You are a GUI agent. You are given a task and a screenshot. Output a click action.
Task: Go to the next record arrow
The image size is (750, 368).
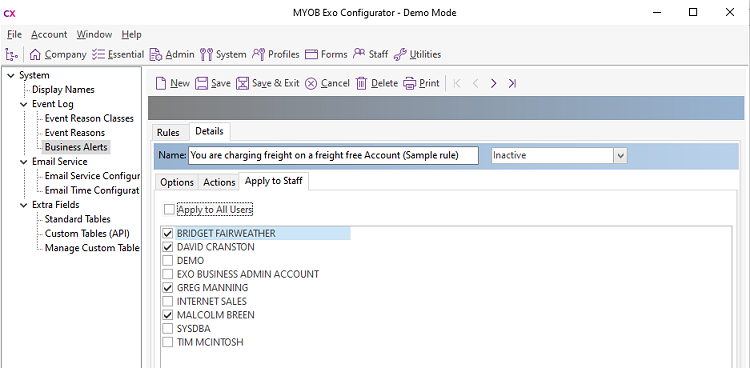(494, 83)
